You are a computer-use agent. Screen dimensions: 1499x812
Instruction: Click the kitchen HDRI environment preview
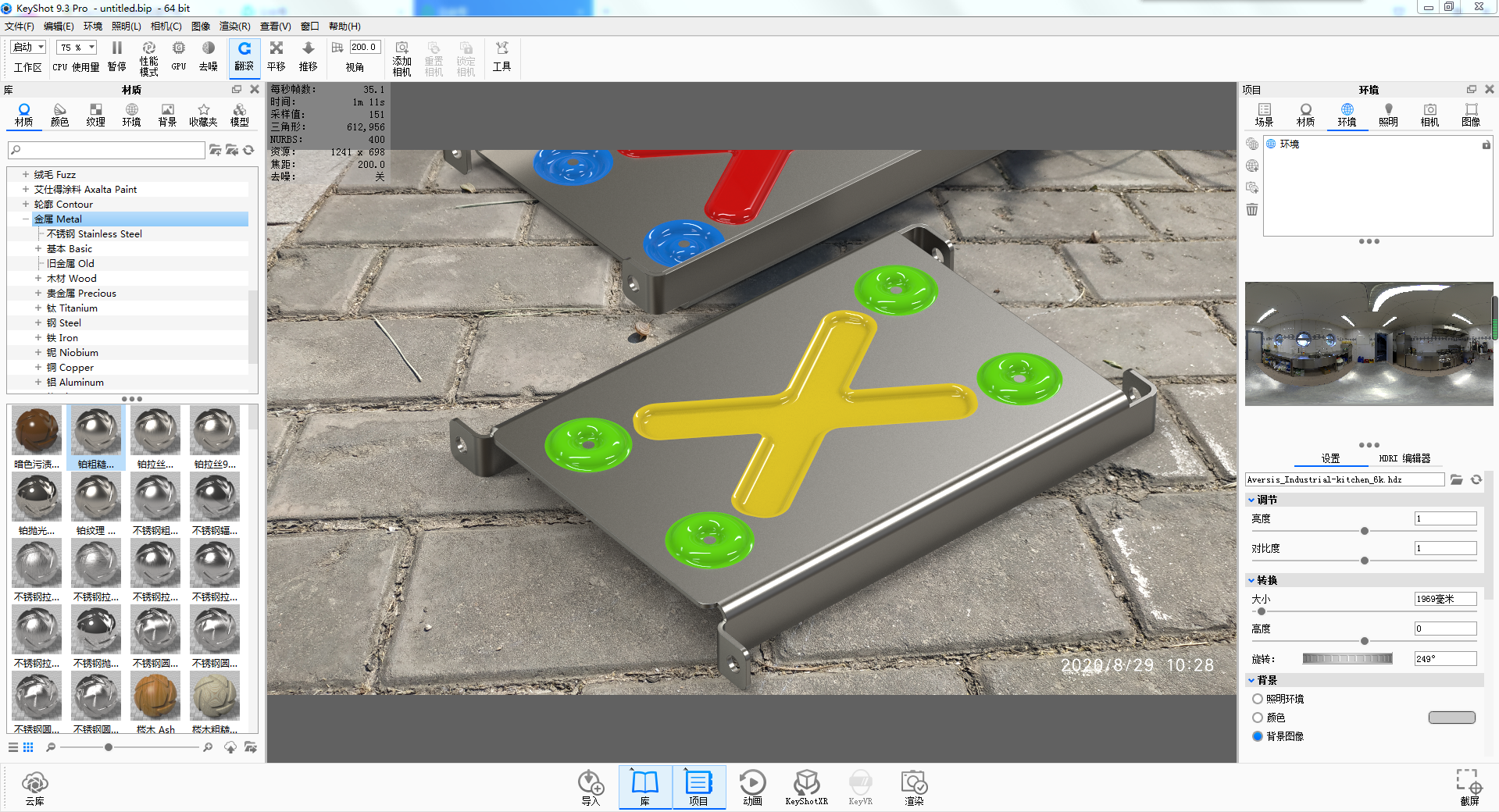pyautogui.click(x=1369, y=344)
